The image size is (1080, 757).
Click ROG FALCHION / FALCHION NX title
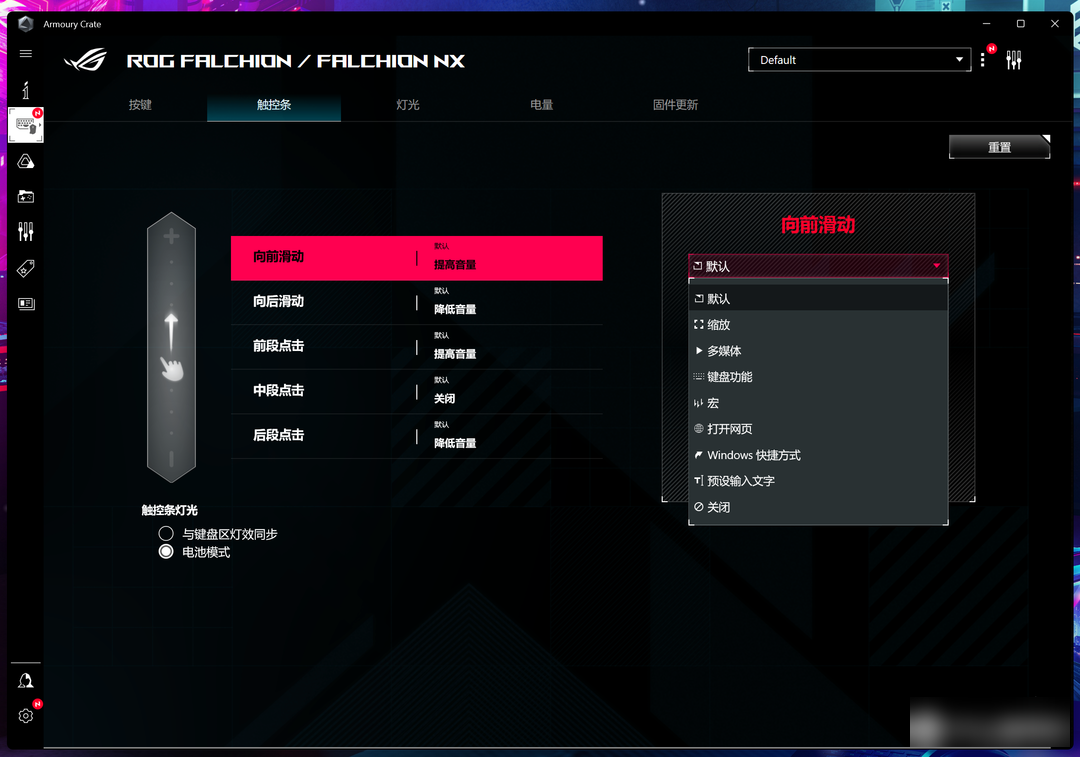tap(295, 61)
